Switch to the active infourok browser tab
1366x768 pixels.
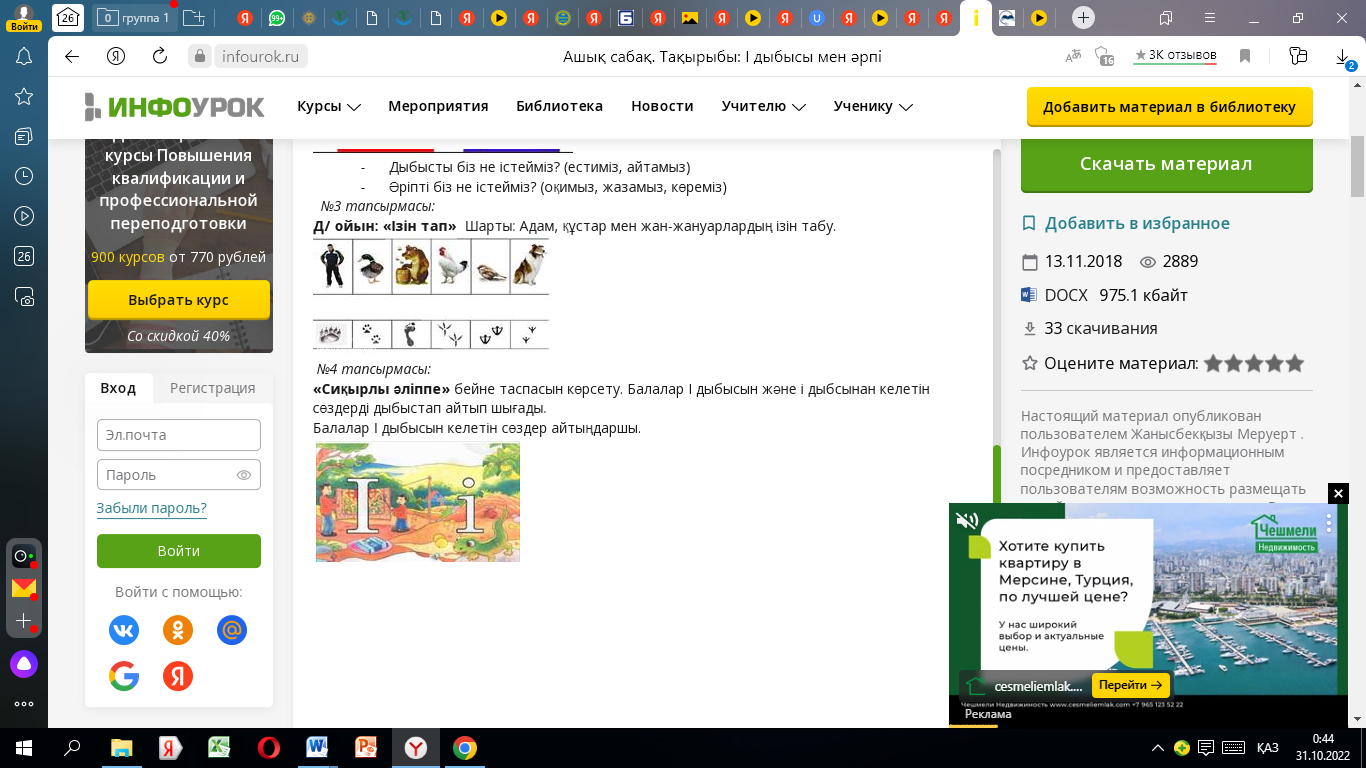pyautogui.click(x=974, y=18)
